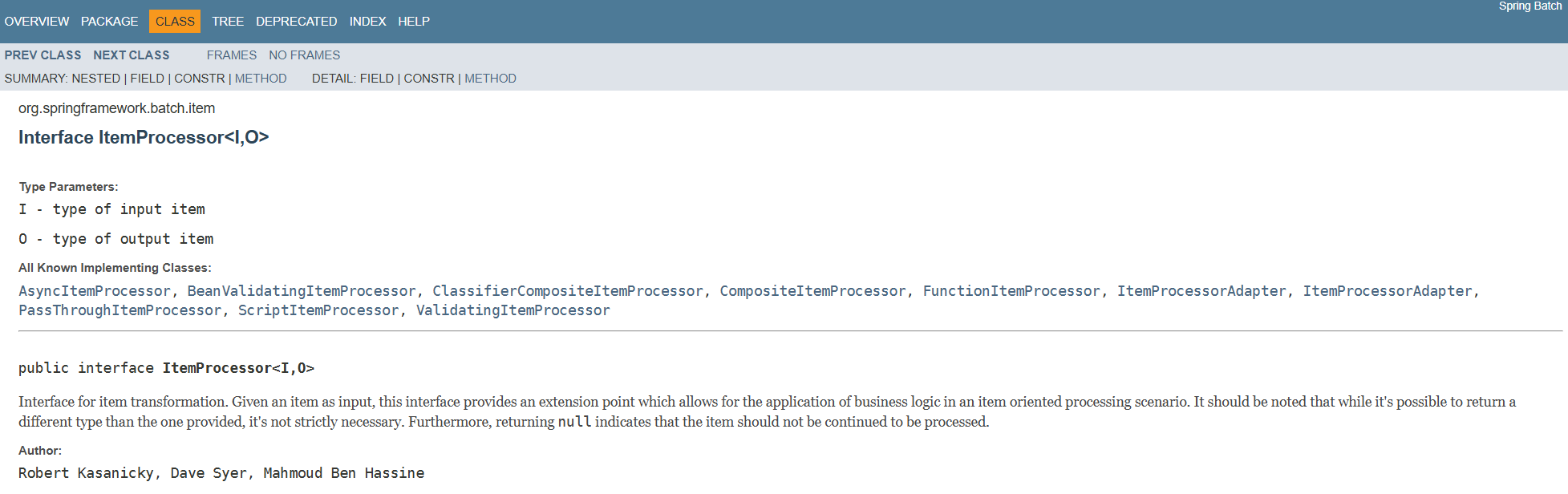
Task: Jump to Method detail section
Action: (x=490, y=79)
